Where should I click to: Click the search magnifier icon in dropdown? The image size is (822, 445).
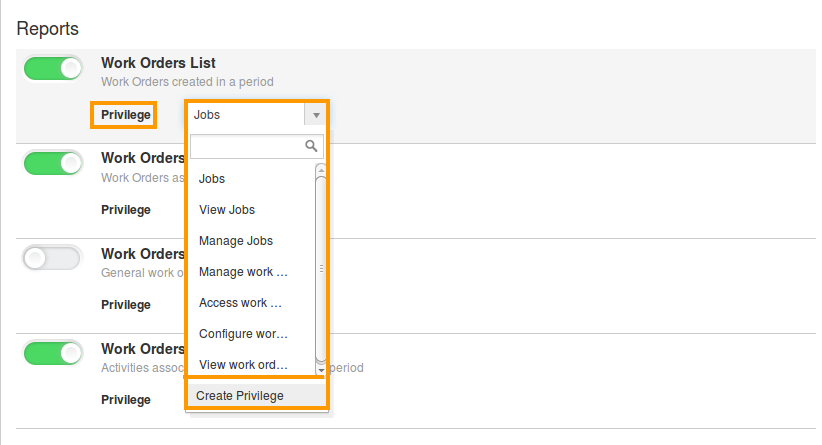[x=311, y=146]
